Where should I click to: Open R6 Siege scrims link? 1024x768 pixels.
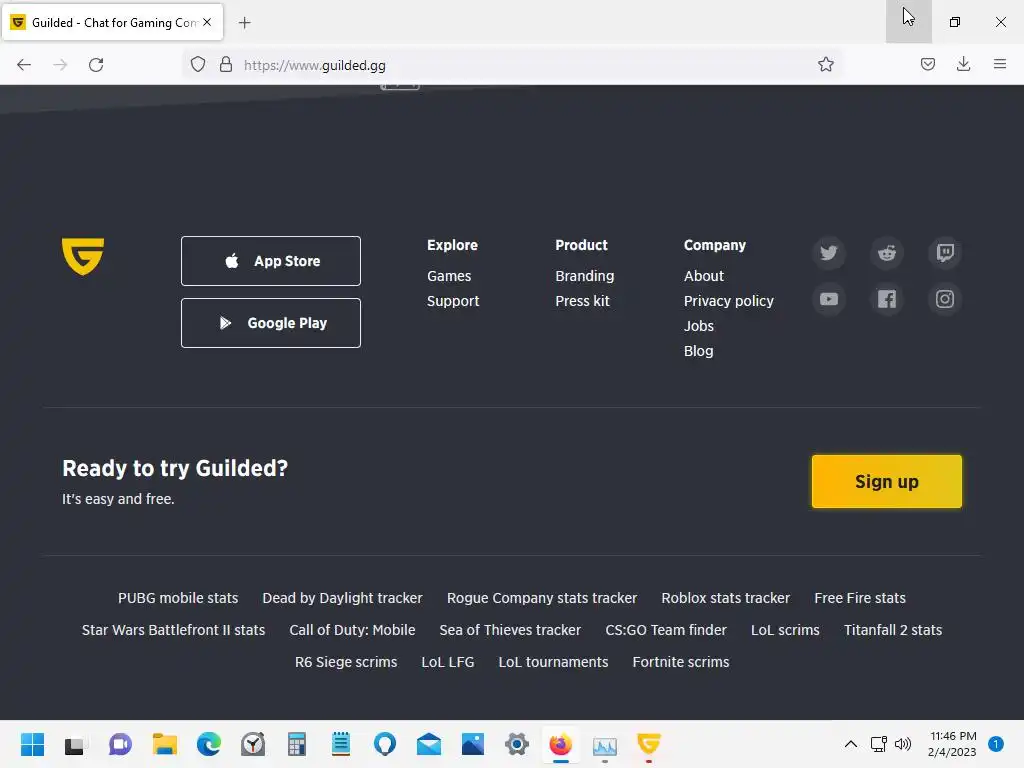point(346,662)
